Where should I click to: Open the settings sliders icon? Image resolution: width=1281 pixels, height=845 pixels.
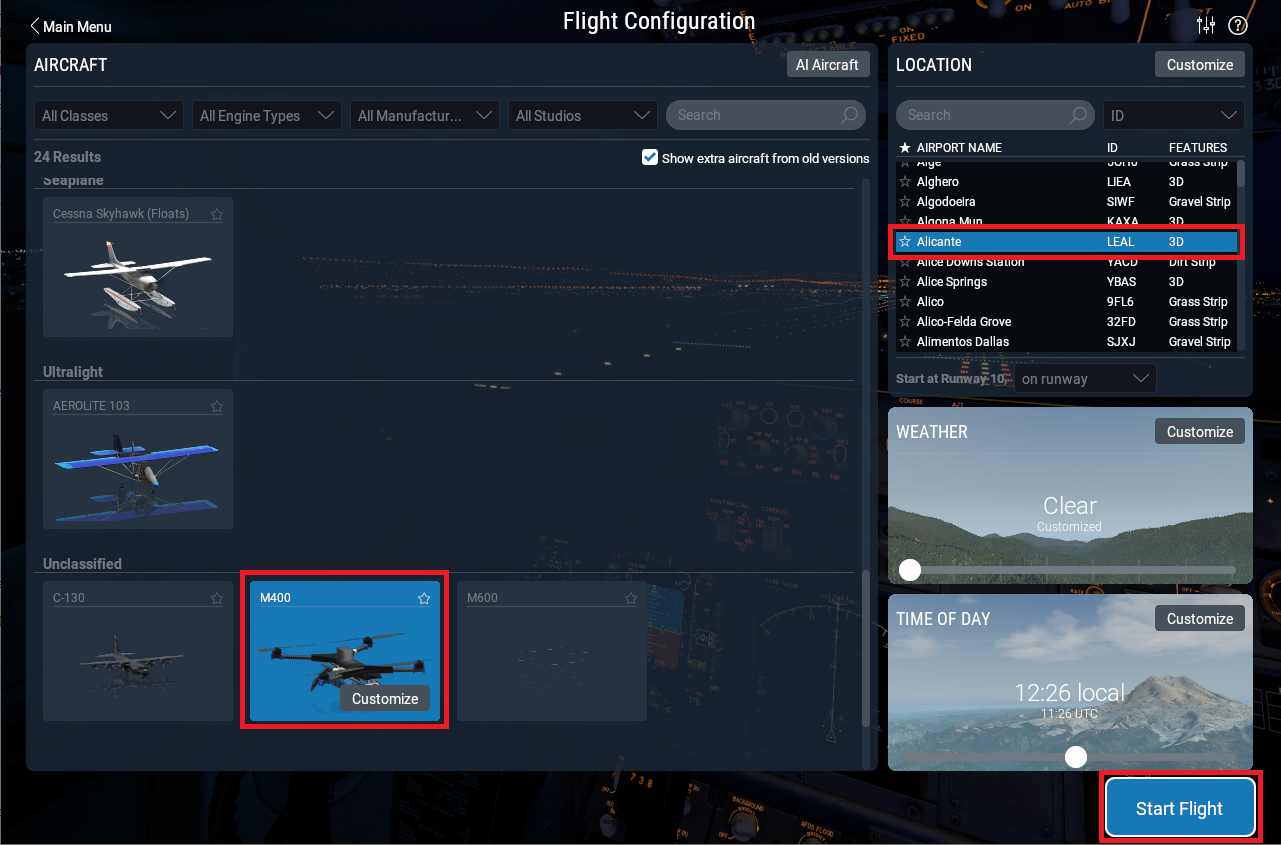click(x=1206, y=26)
